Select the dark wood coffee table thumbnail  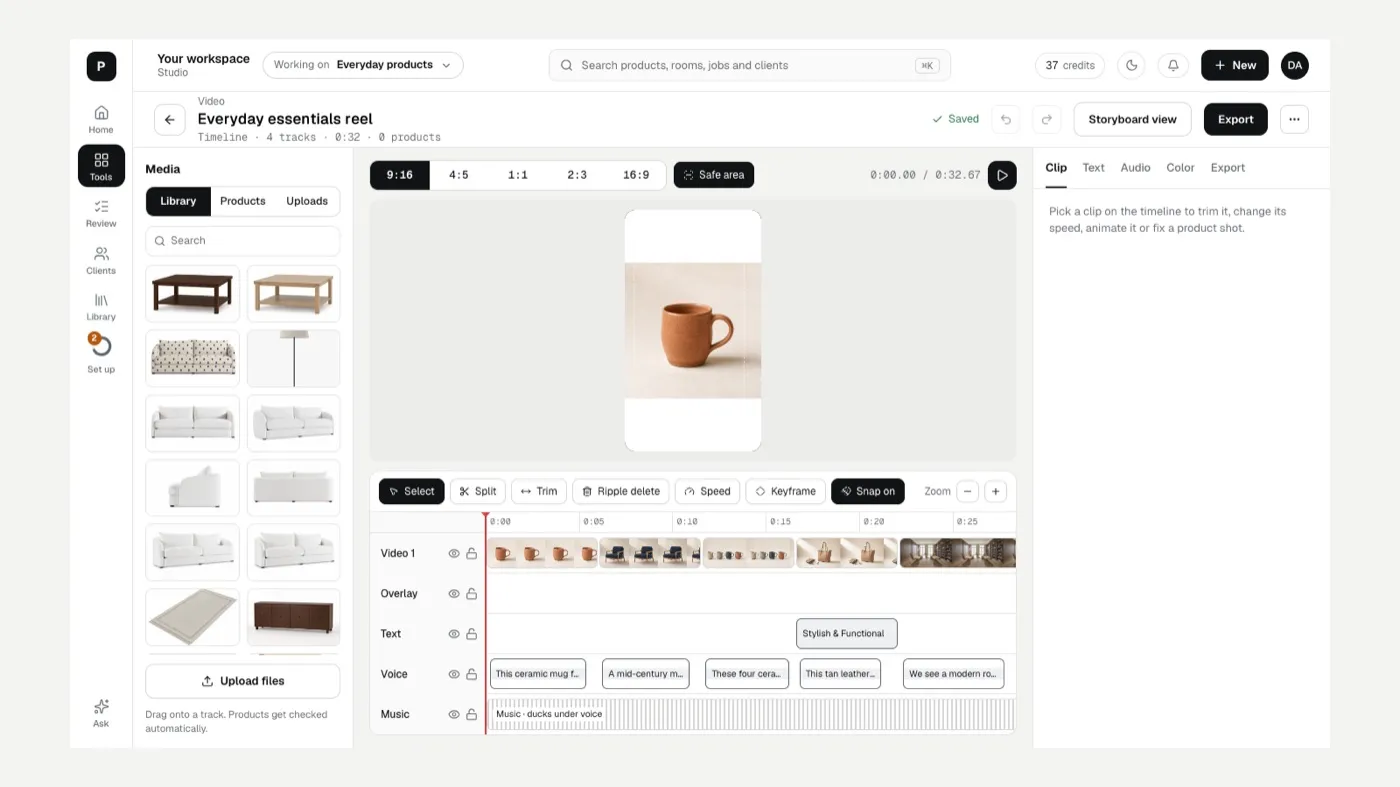(x=193, y=294)
